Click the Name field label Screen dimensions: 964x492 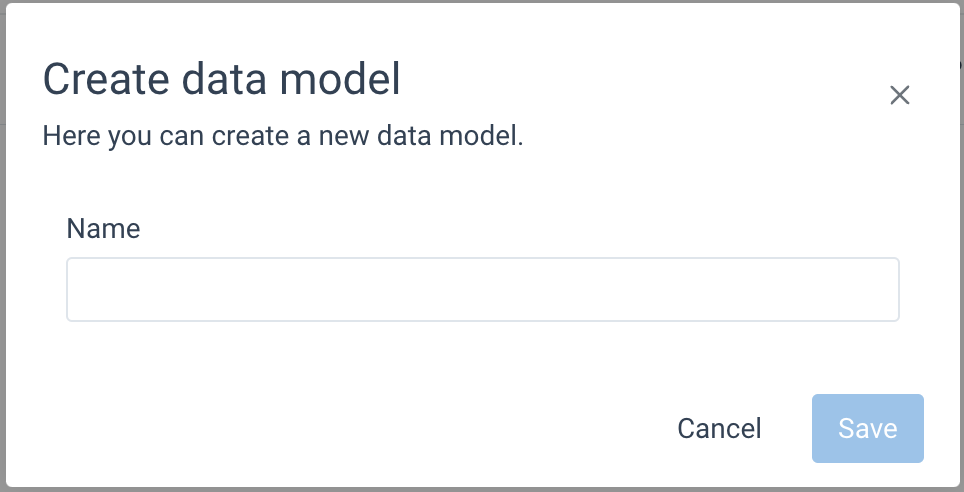(103, 229)
